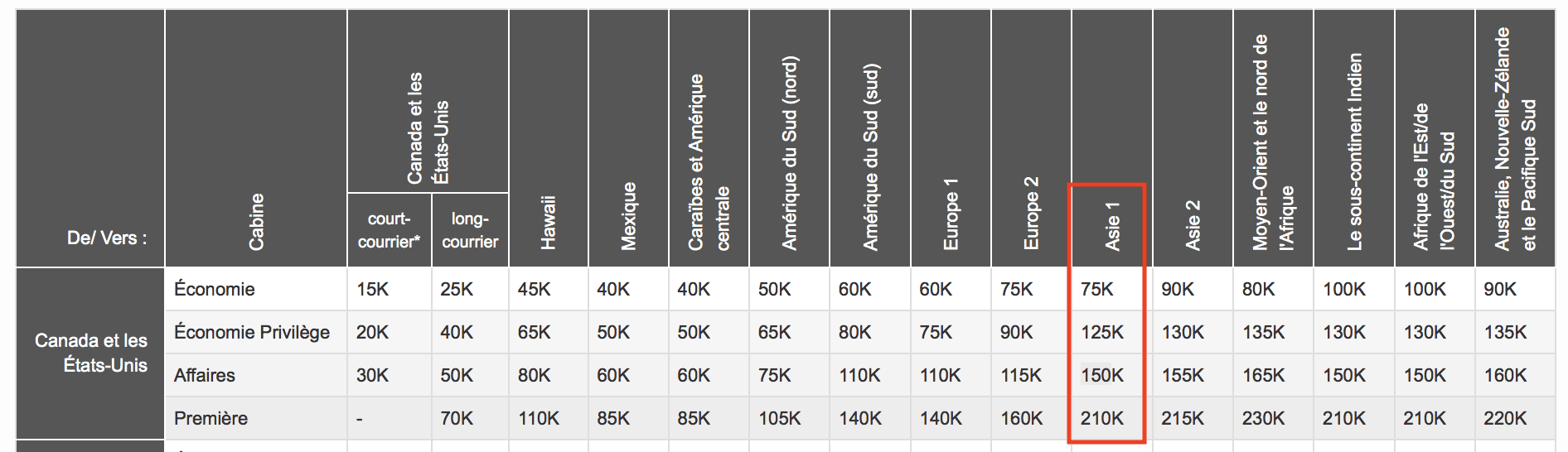
Task: Select the "Mexique" column header
Action: 628,215
